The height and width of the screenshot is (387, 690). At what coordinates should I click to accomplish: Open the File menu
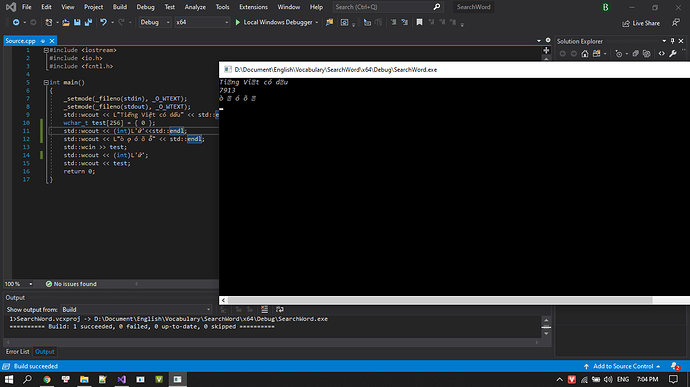tap(27, 7)
